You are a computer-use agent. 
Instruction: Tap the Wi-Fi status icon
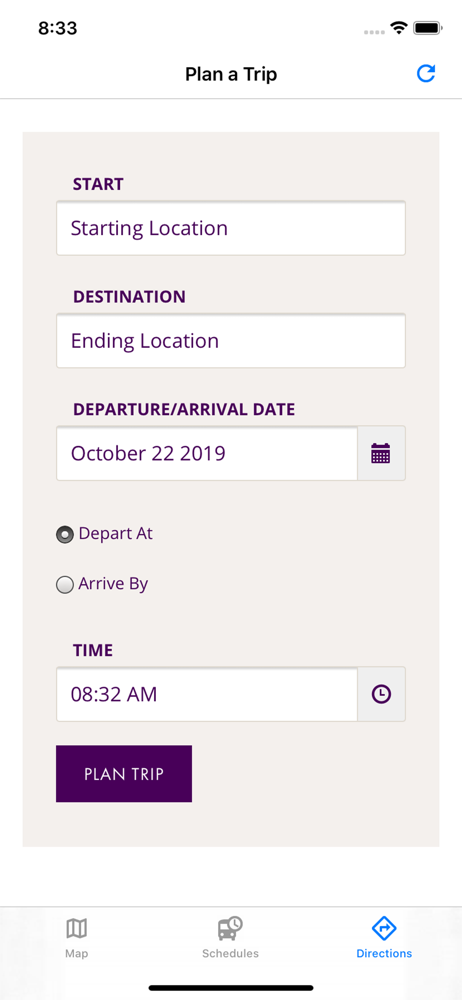click(400, 28)
